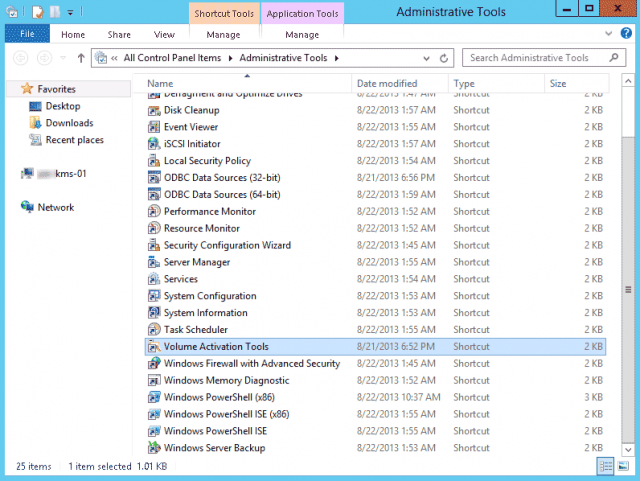Open the recent locations dropdown arrow

[63, 59]
